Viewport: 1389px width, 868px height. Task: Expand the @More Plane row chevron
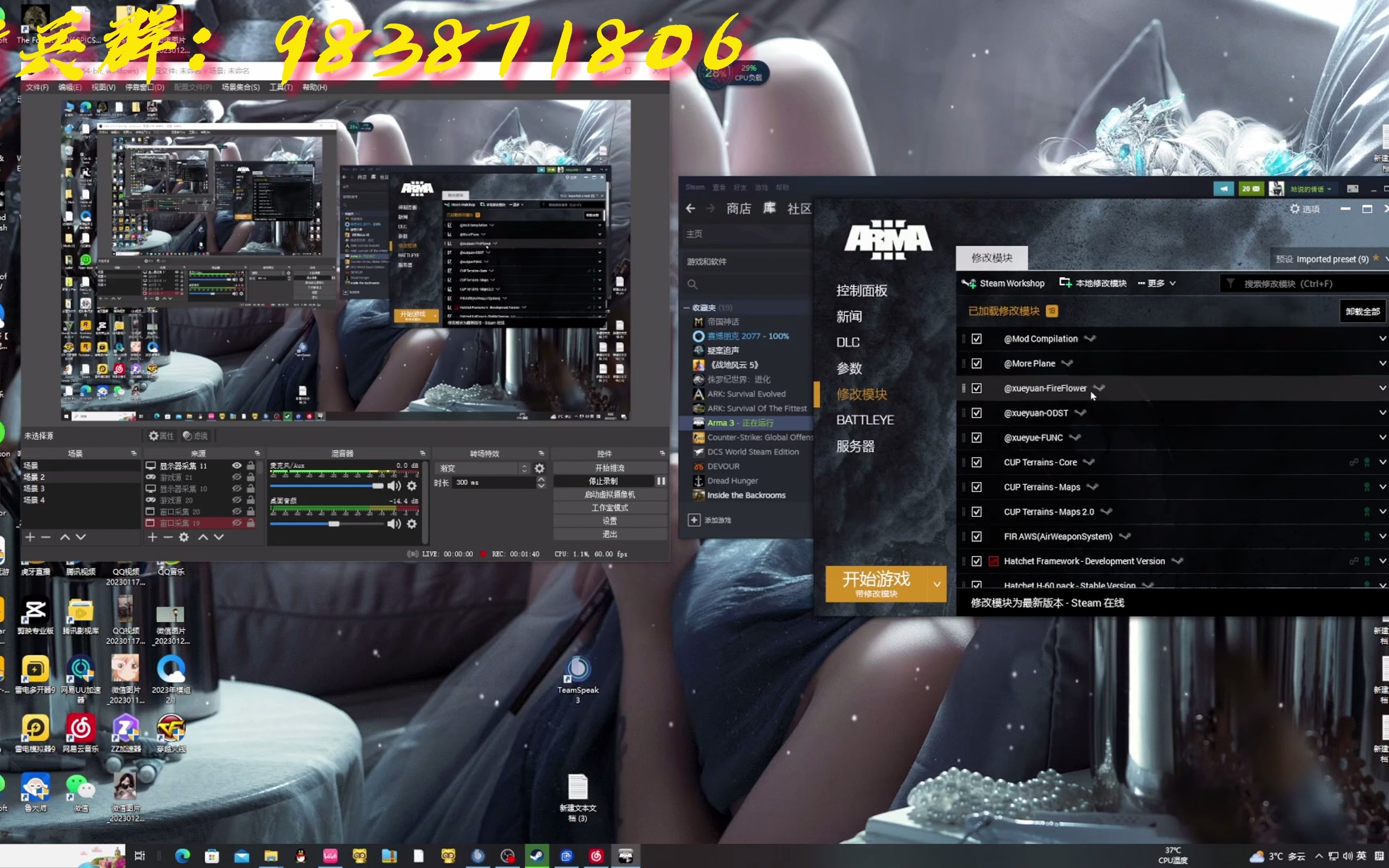(1382, 363)
